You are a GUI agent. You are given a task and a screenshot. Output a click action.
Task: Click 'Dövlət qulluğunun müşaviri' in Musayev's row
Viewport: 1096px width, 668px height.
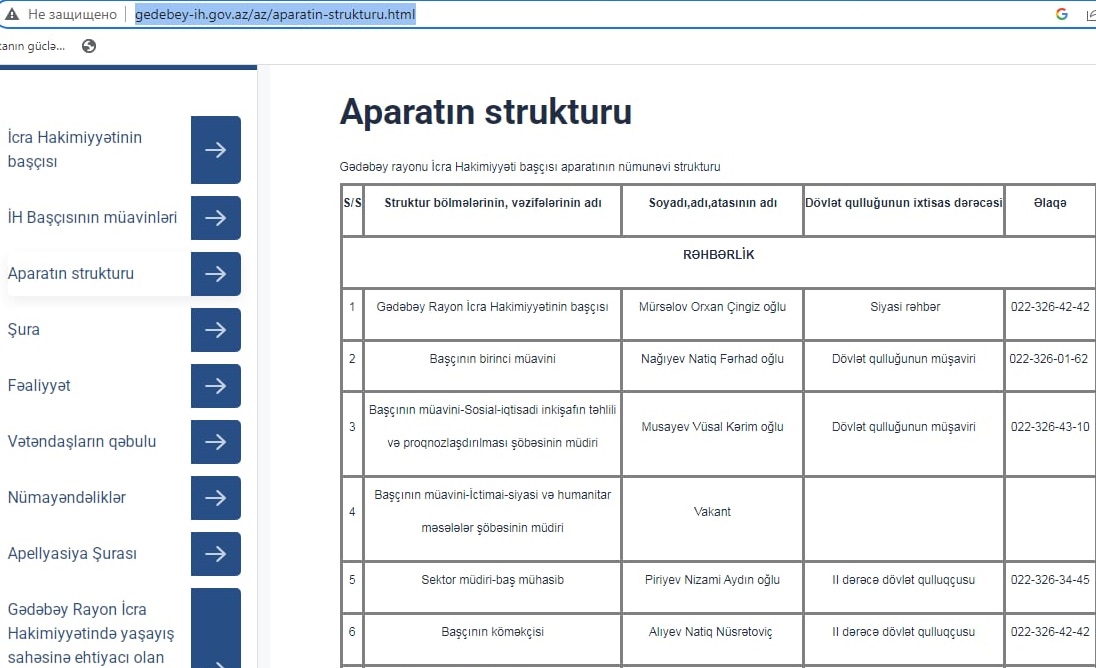coord(904,426)
